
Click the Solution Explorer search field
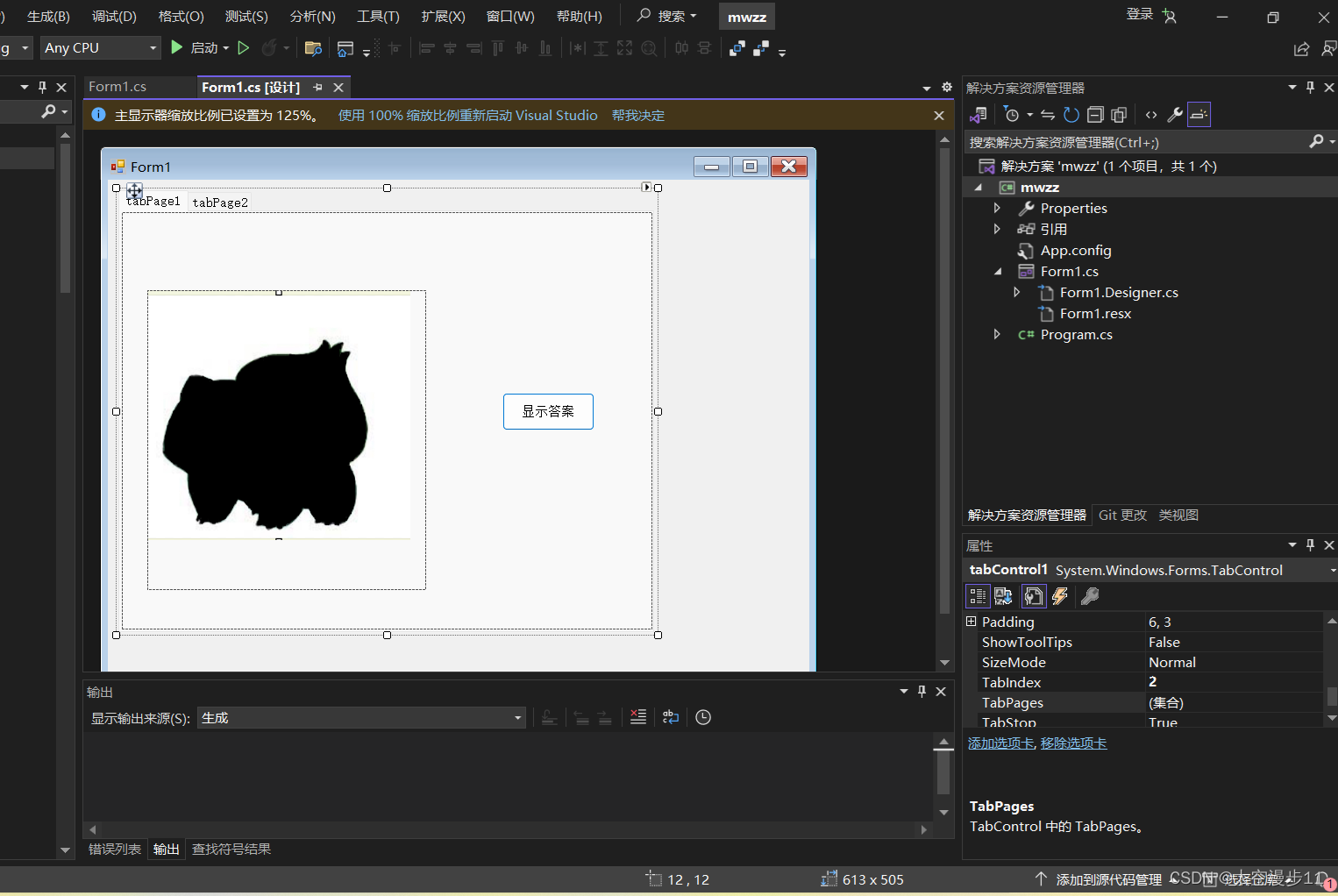[x=1135, y=142]
